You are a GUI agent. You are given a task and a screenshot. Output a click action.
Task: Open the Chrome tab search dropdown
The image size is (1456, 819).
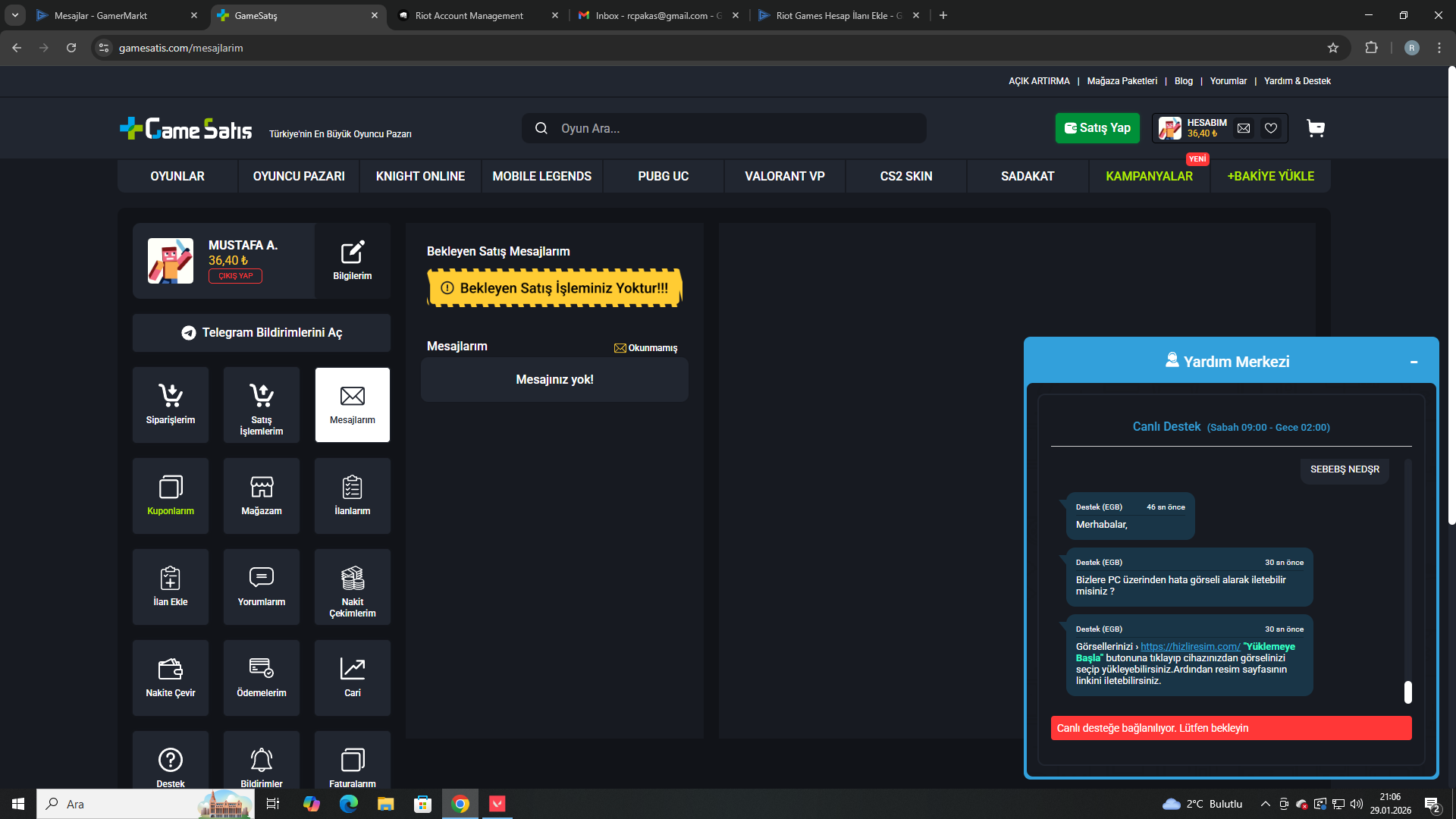pyautogui.click(x=15, y=15)
